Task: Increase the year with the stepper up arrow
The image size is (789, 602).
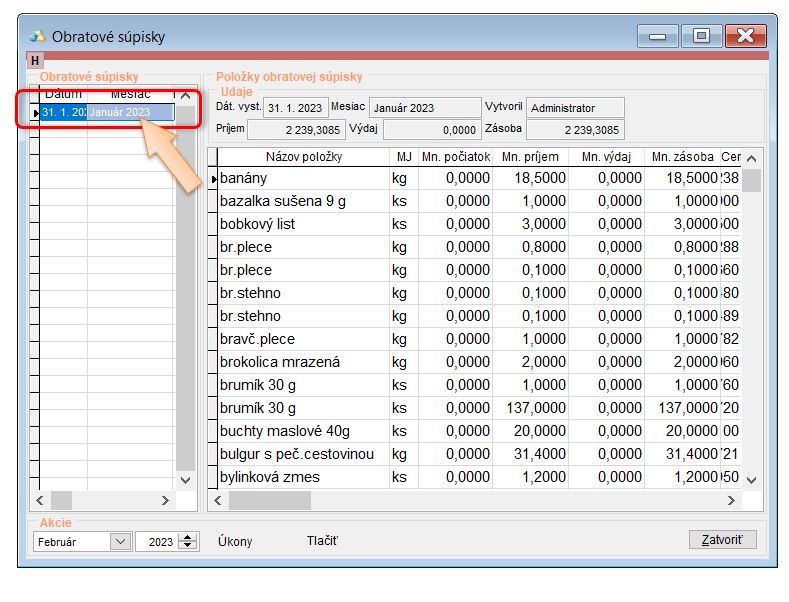Action: tap(189, 537)
